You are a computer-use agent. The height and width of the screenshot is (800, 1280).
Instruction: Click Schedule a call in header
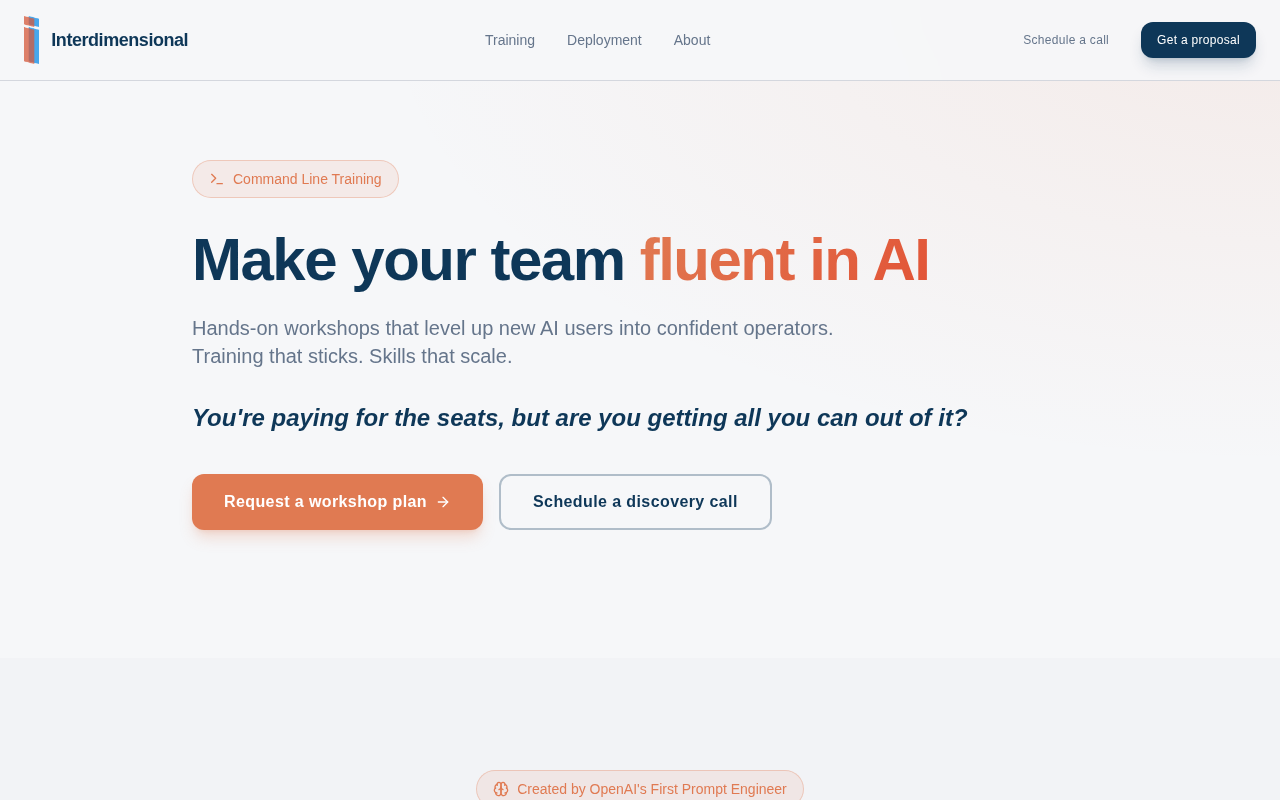pyautogui.click(x=1066, y=40)
